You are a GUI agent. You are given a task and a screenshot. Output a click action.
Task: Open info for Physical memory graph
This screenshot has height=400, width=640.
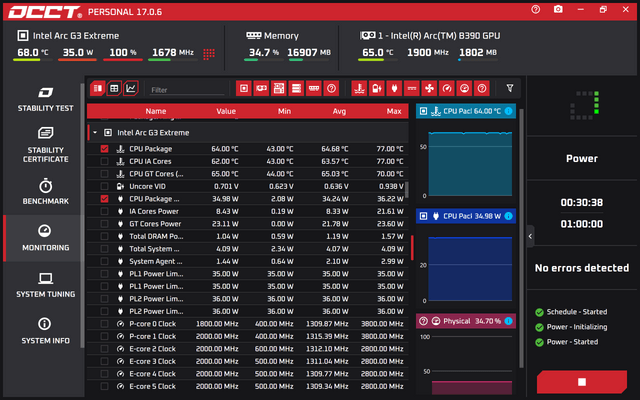click(x=508, y=321)
